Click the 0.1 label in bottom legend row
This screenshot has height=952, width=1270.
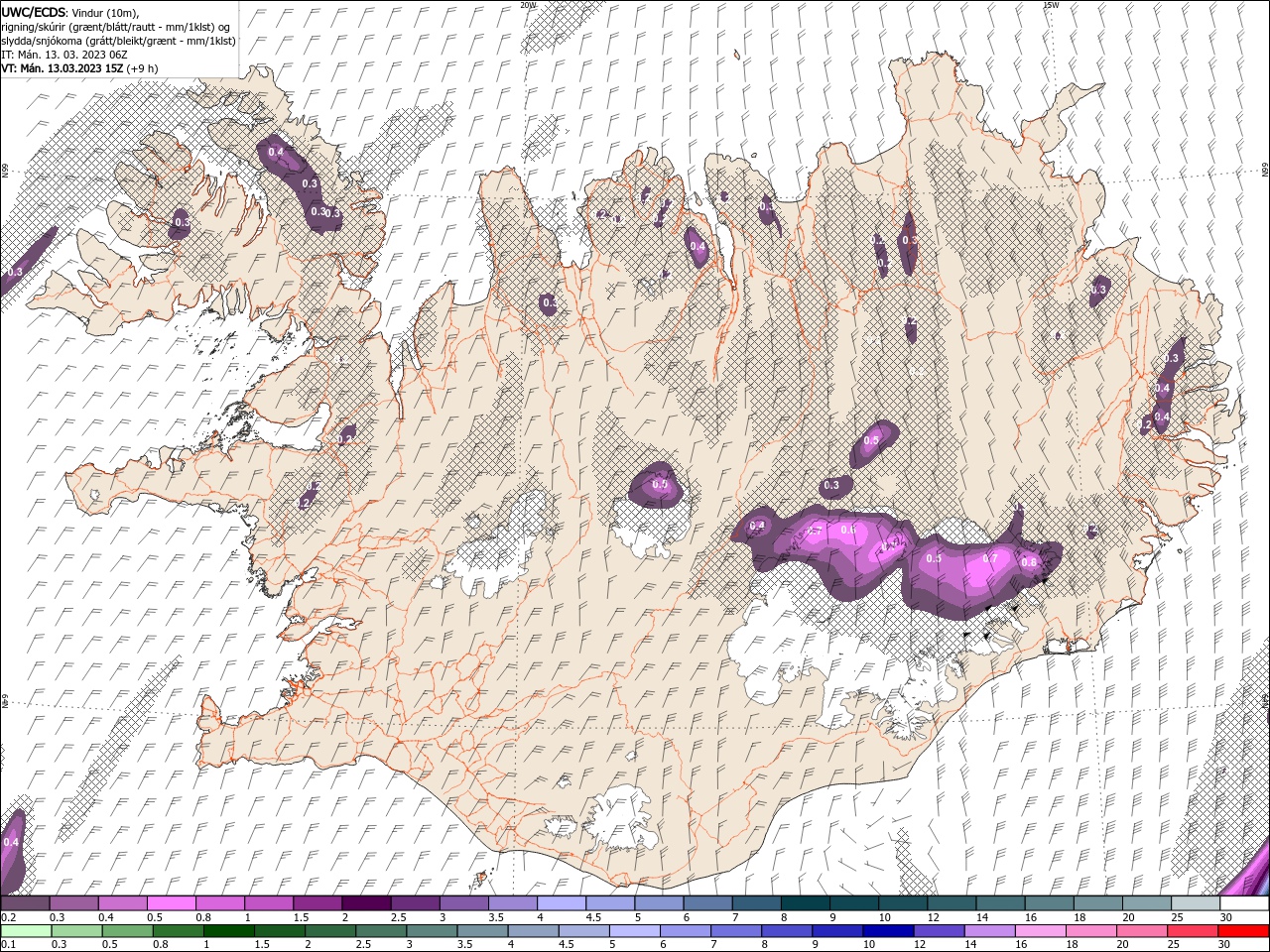point(7,945)
